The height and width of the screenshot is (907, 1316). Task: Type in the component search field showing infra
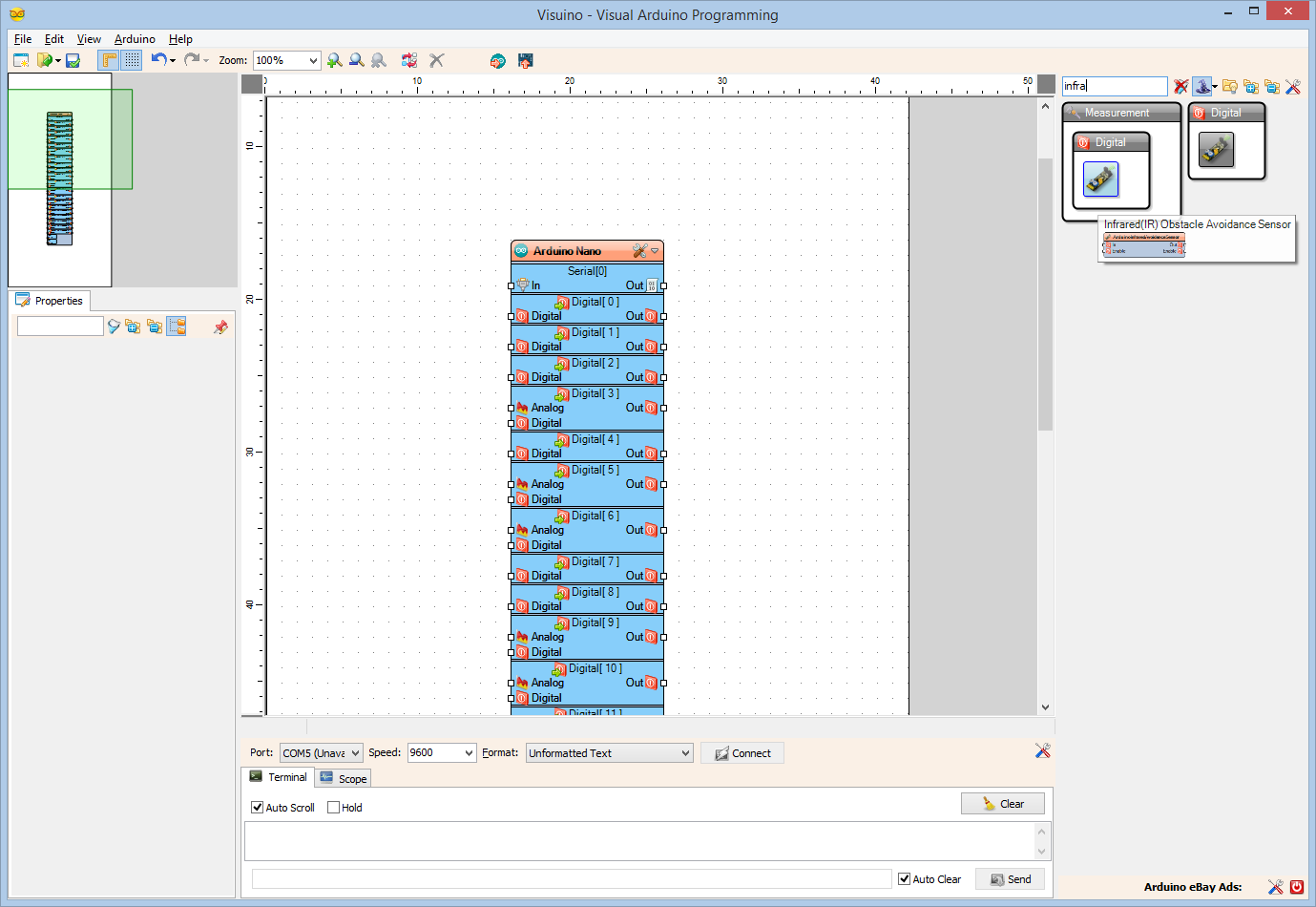1114,86
